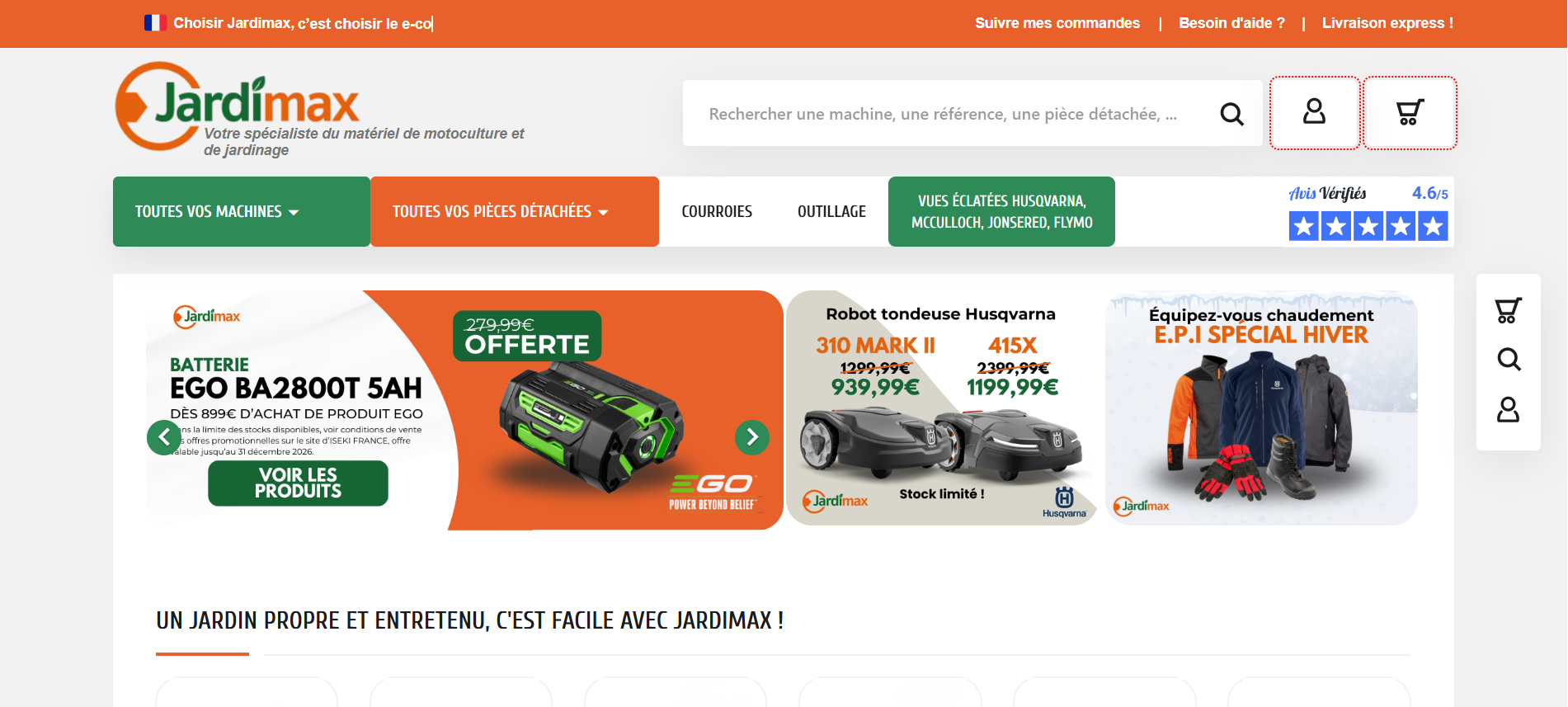Click the Jardimax logo
Viewport: 1568px width, 707px height.
pyautogui.click(x=238, y=106)
